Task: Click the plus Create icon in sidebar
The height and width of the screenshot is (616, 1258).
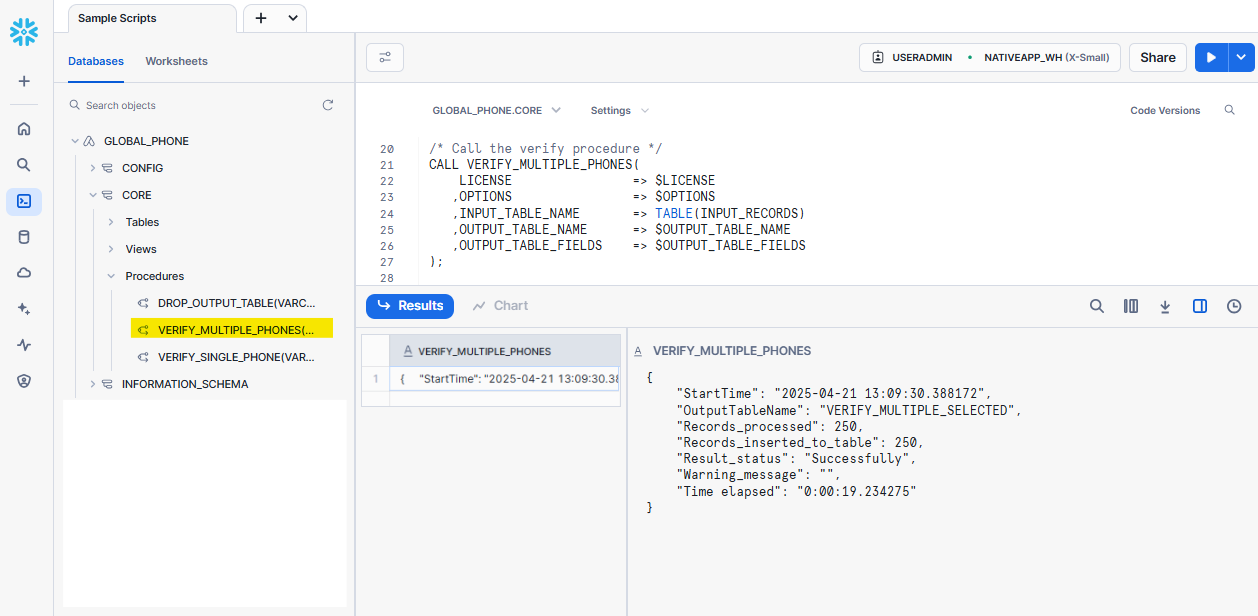Action: click(24, 81)
